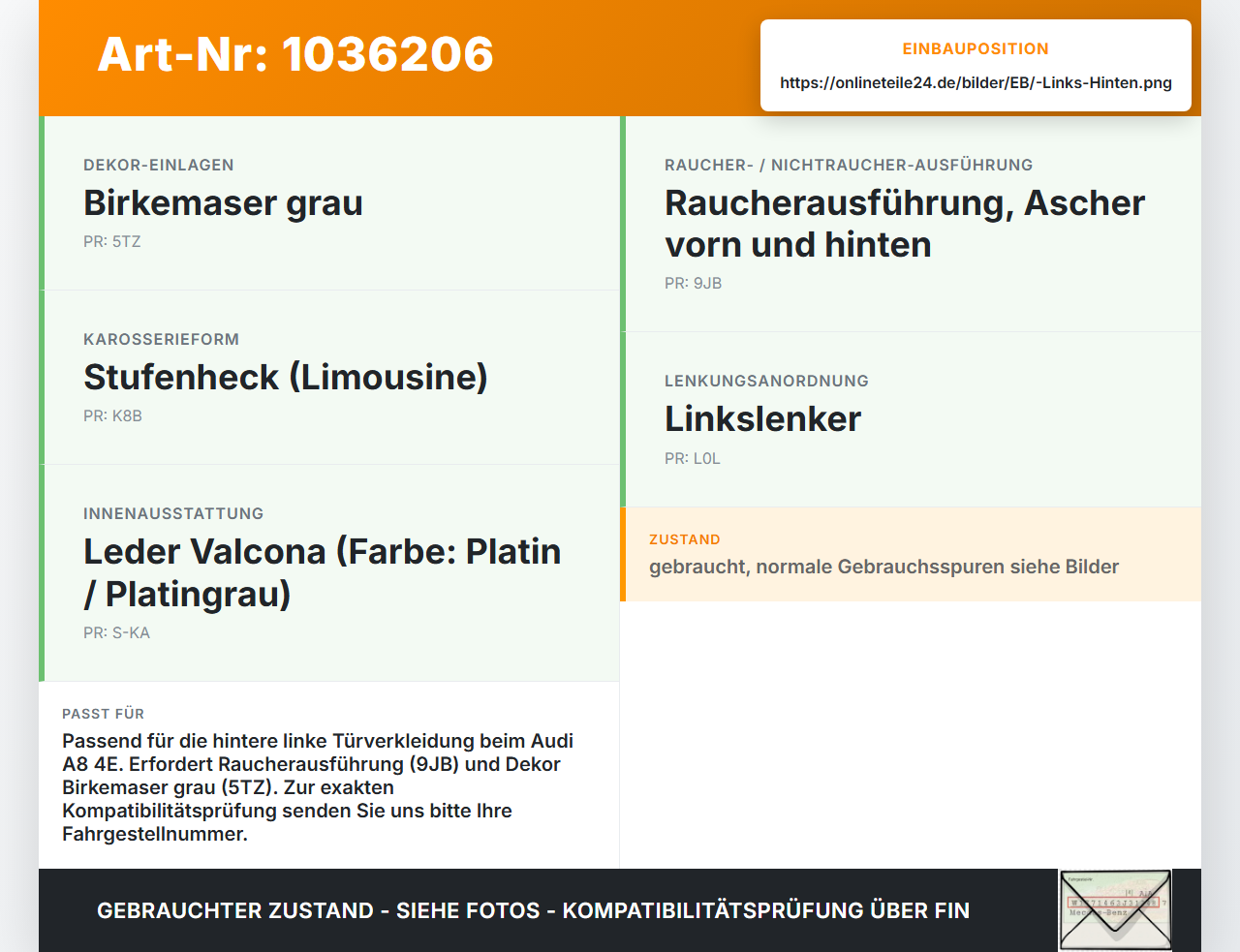Select the PR: K8B code

point(112,415)
